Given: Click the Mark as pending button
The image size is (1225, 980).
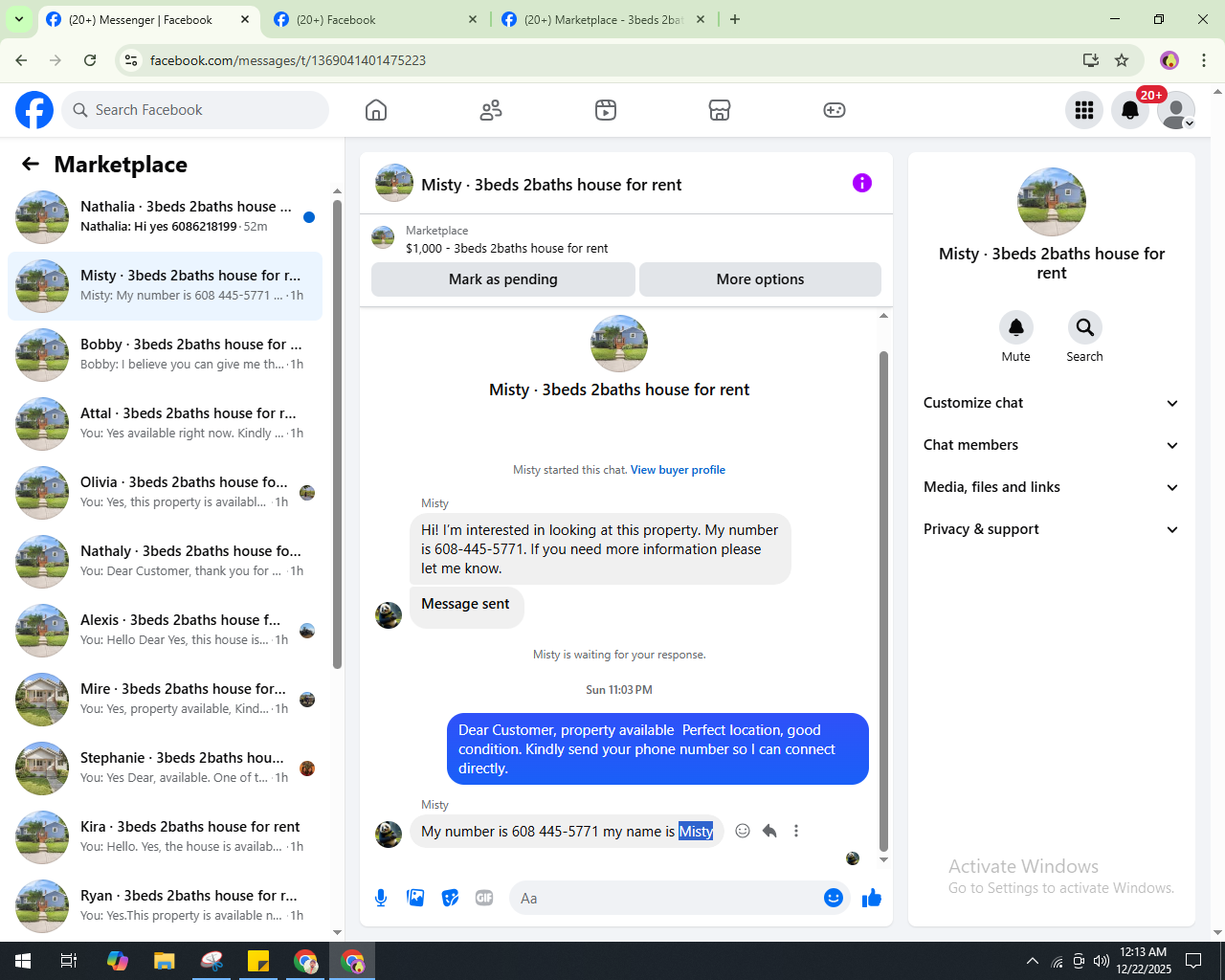Looking at the screenshot, I should 503,279.
